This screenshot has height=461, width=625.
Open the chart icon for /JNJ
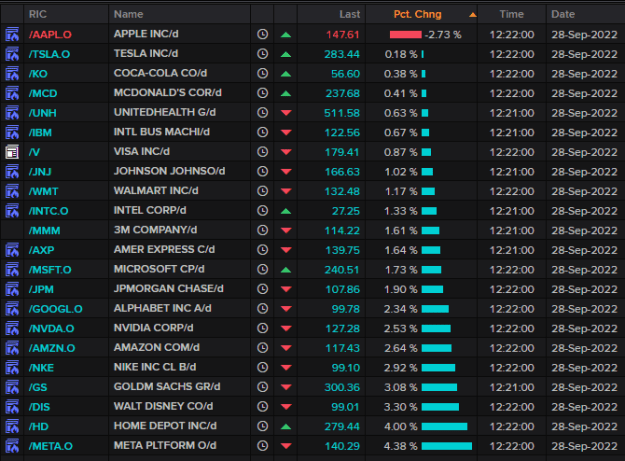(x=12, y=171)
